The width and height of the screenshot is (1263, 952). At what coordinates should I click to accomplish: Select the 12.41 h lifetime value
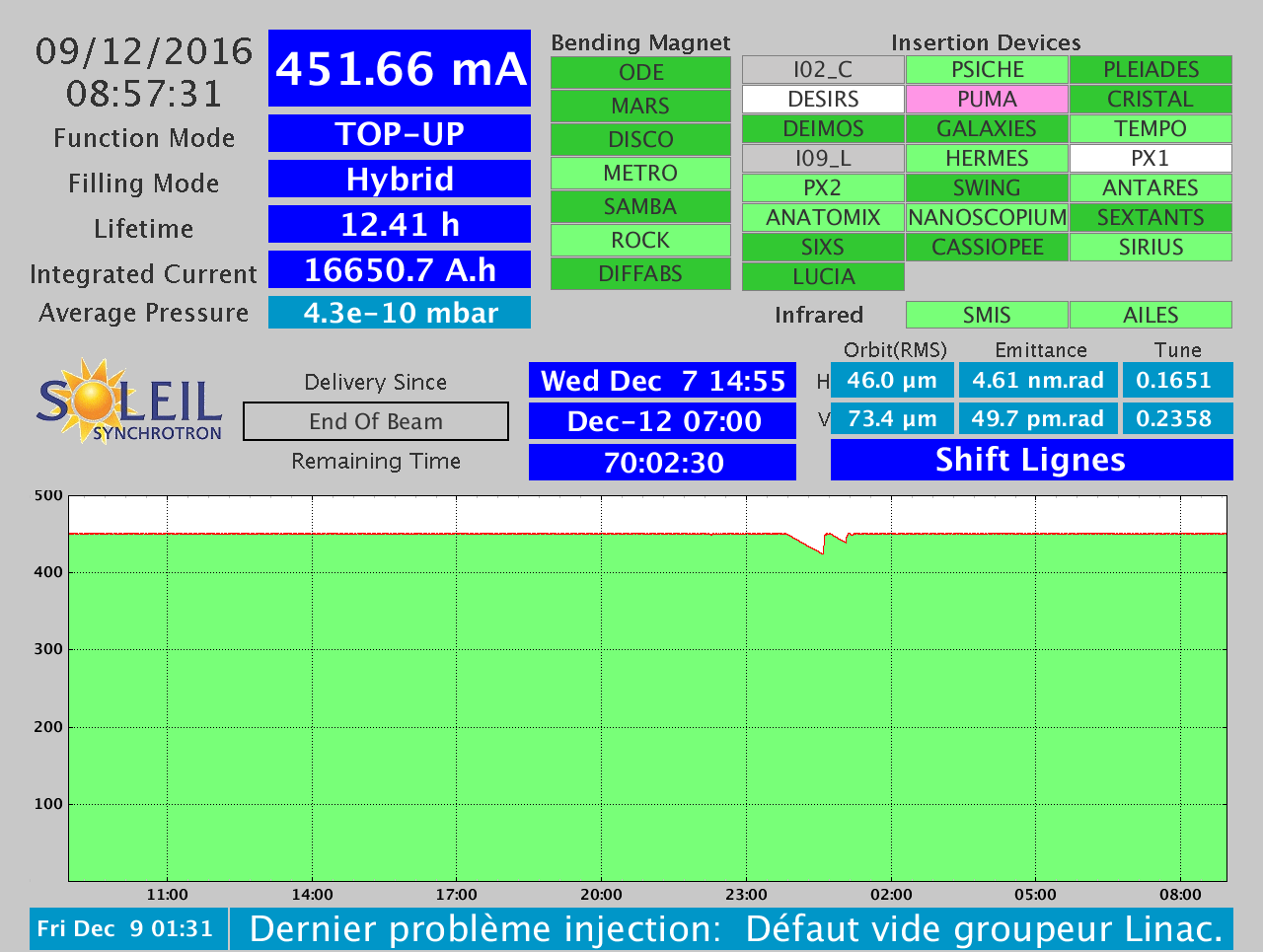(x=400, y=224)
